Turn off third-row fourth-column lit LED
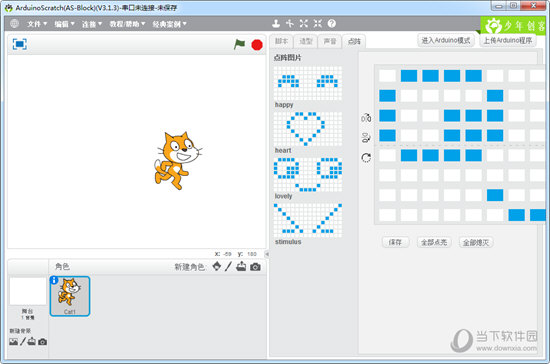This screenshot has height=364, width=550. [x=452, y=115]
